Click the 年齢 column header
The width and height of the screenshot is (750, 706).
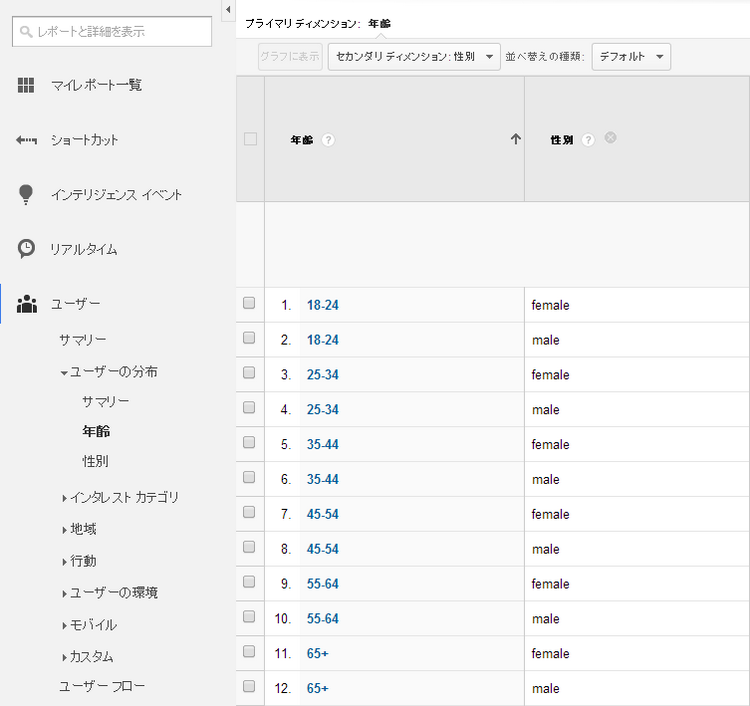(x=302, y=140)
